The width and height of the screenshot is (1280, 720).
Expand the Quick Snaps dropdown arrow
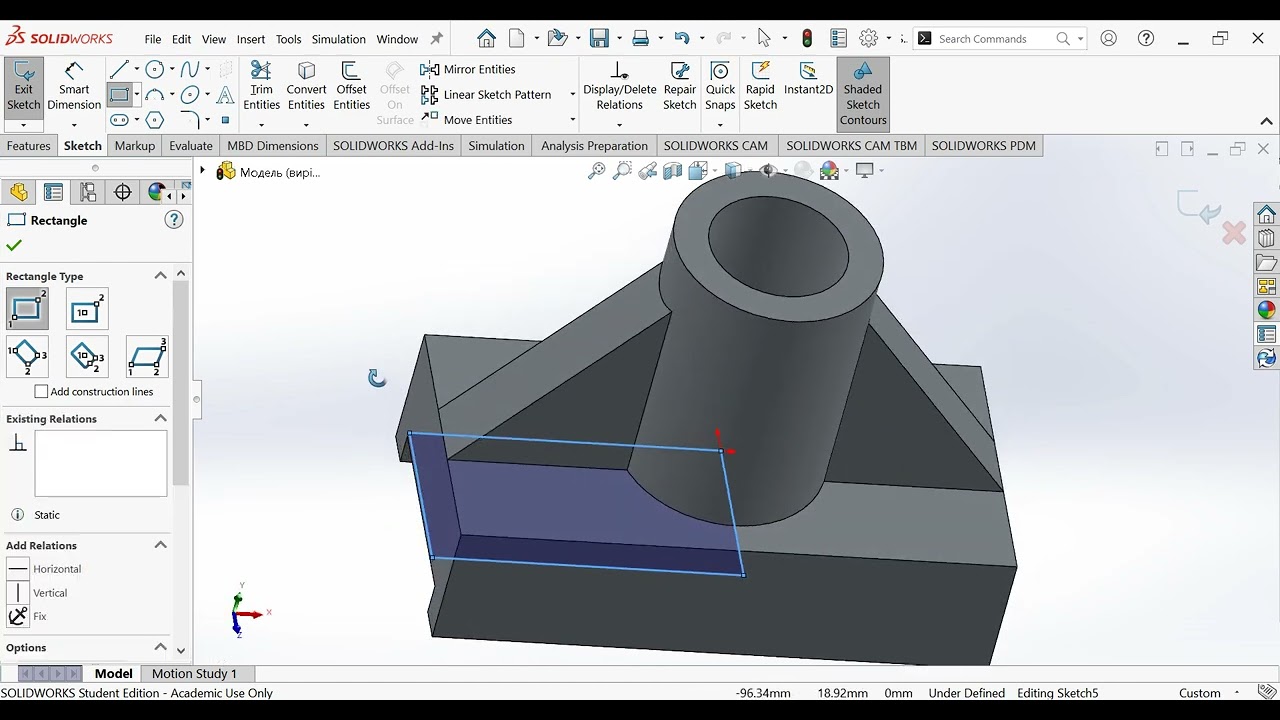[x=720, y=125]
